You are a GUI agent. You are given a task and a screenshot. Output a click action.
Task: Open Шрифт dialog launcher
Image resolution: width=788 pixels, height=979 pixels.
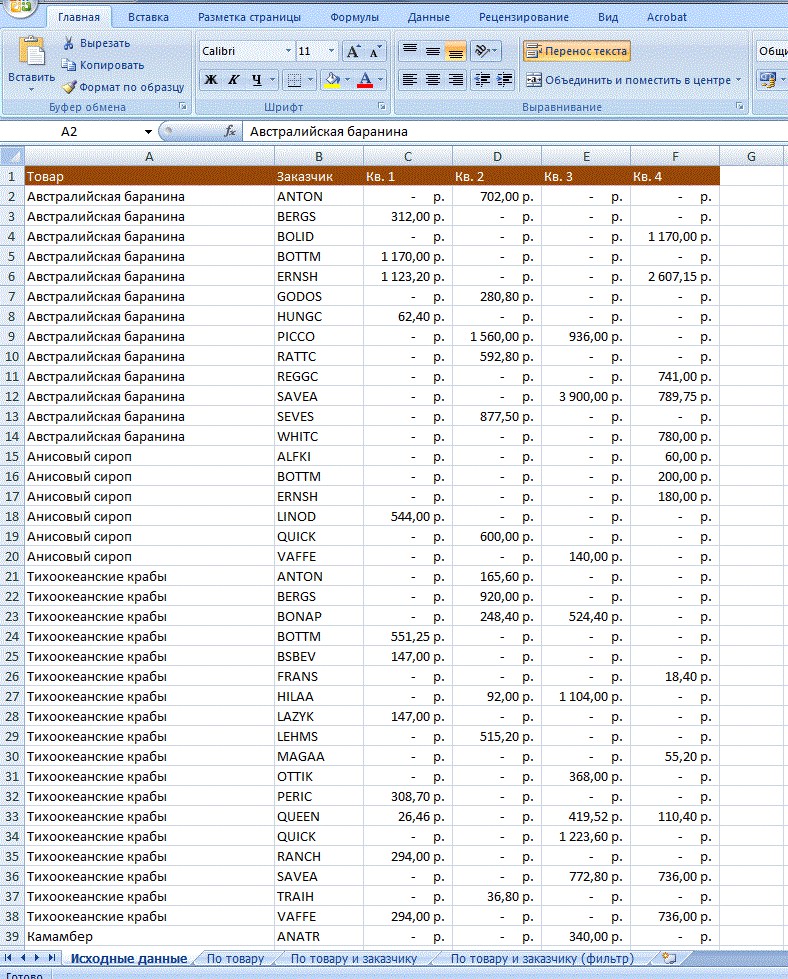click(x=382, y=107)
